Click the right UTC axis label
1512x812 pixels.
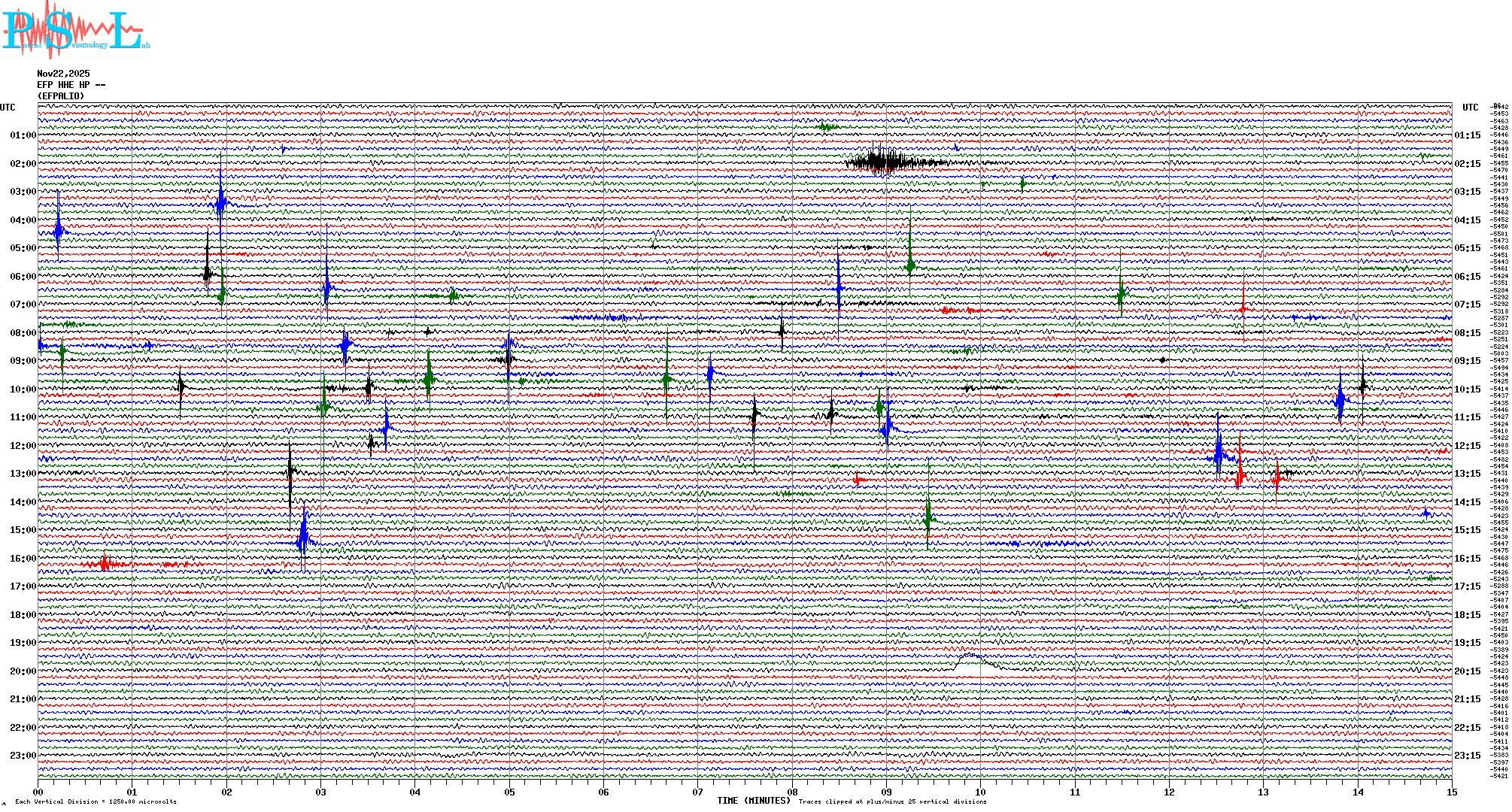1470,108
